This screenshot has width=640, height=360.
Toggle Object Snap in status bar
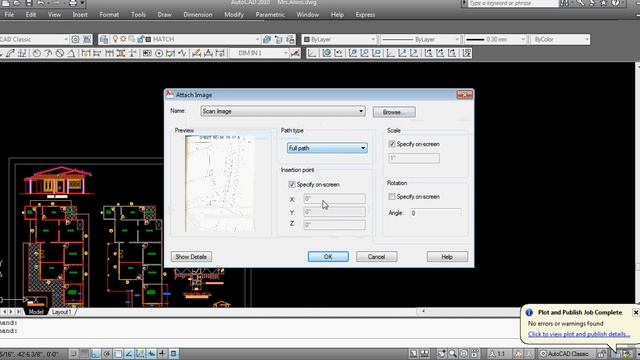click(x=118, y=354)
